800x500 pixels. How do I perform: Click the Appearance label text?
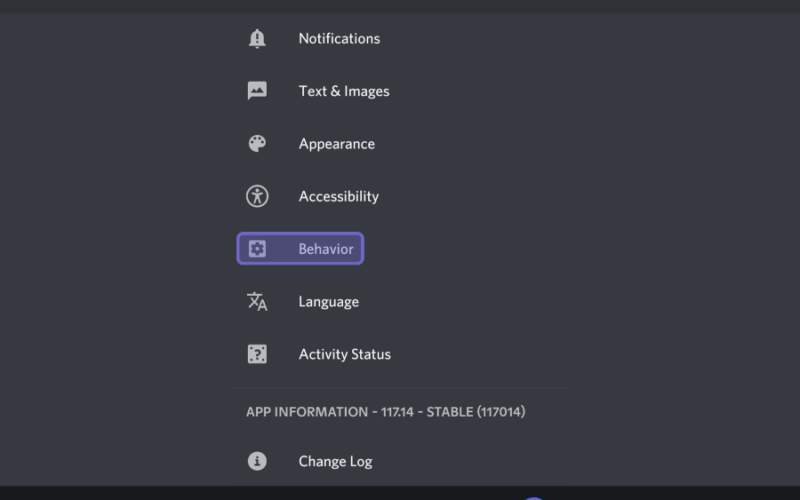click(337, 144)
